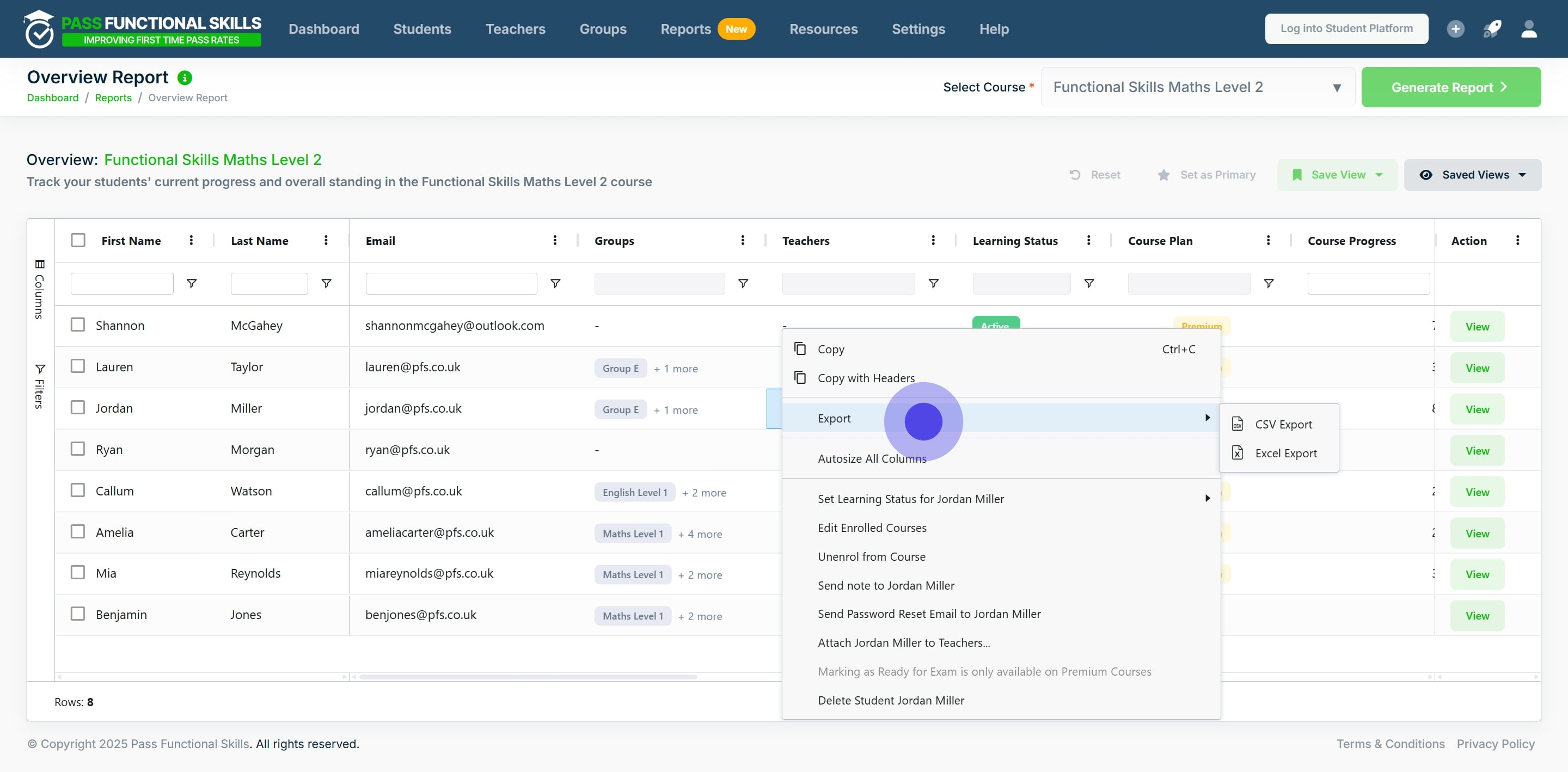1568x772 pixels.
Task: Tick the checkbox for Shannon McGahey
Action: tap(78, 324)
